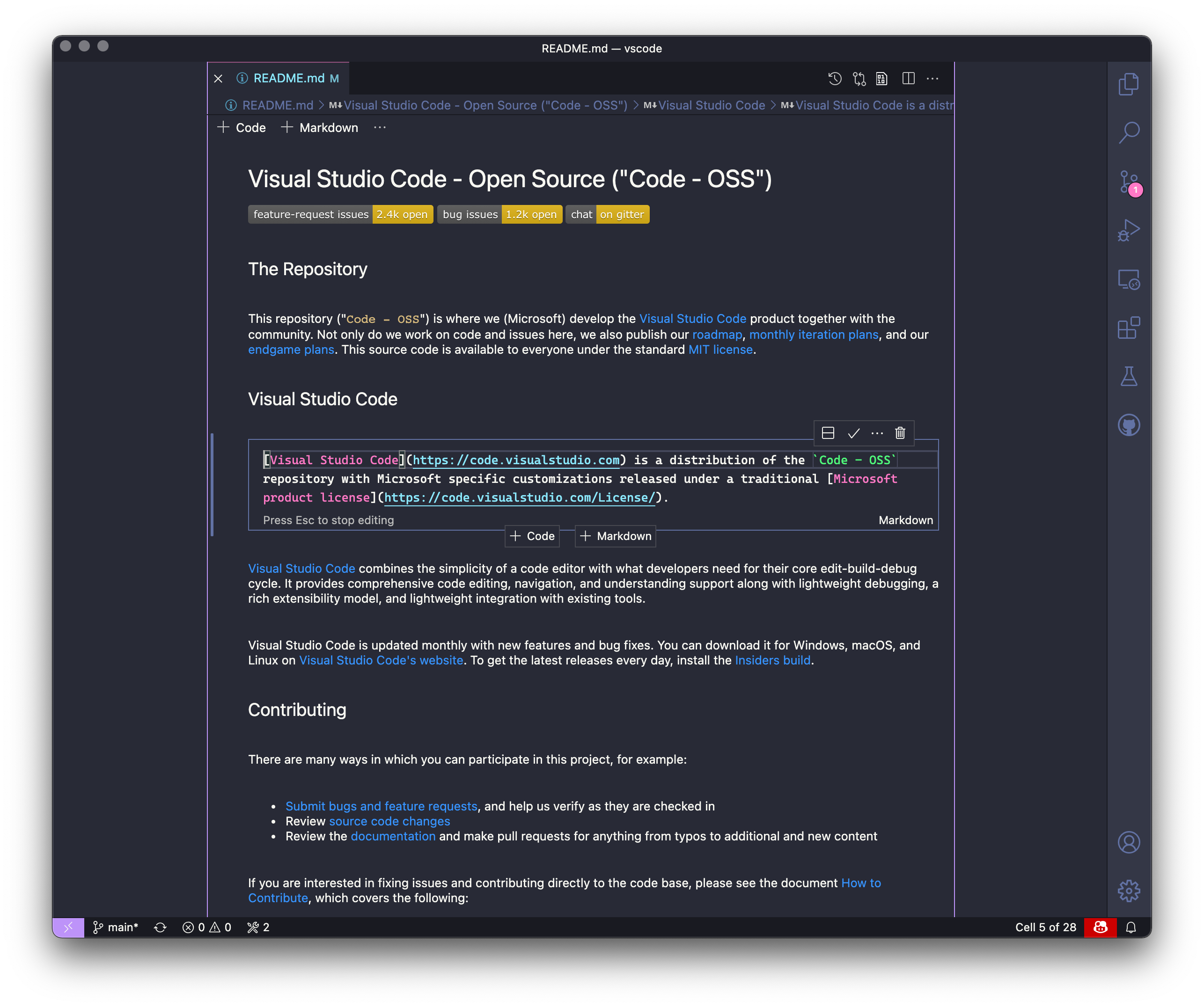Change cell language mode Markdown label
This screenshot has width=1204, height=1007.
click(905, 520)
